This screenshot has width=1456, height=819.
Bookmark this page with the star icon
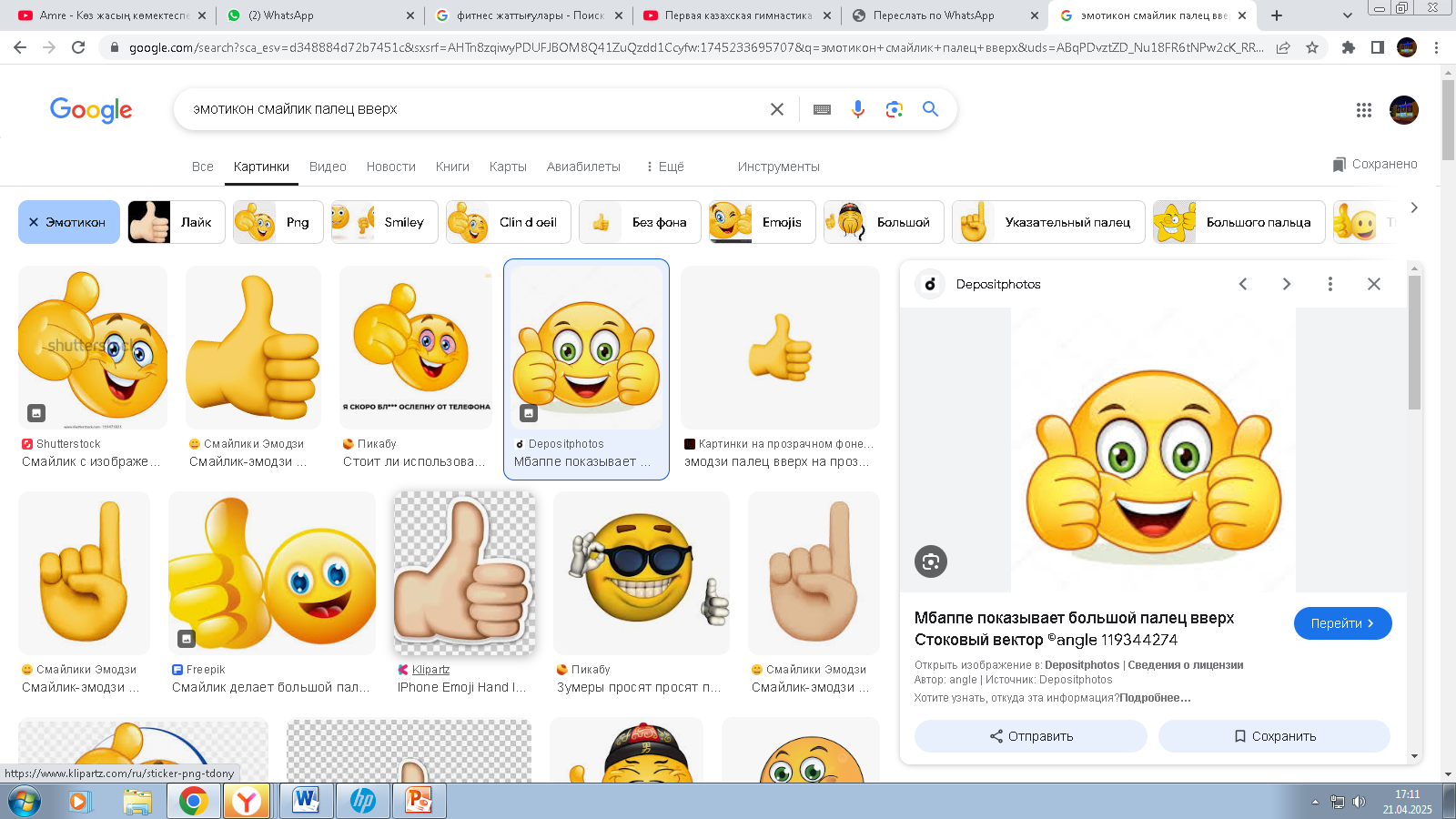click(x=1312, y=47)
